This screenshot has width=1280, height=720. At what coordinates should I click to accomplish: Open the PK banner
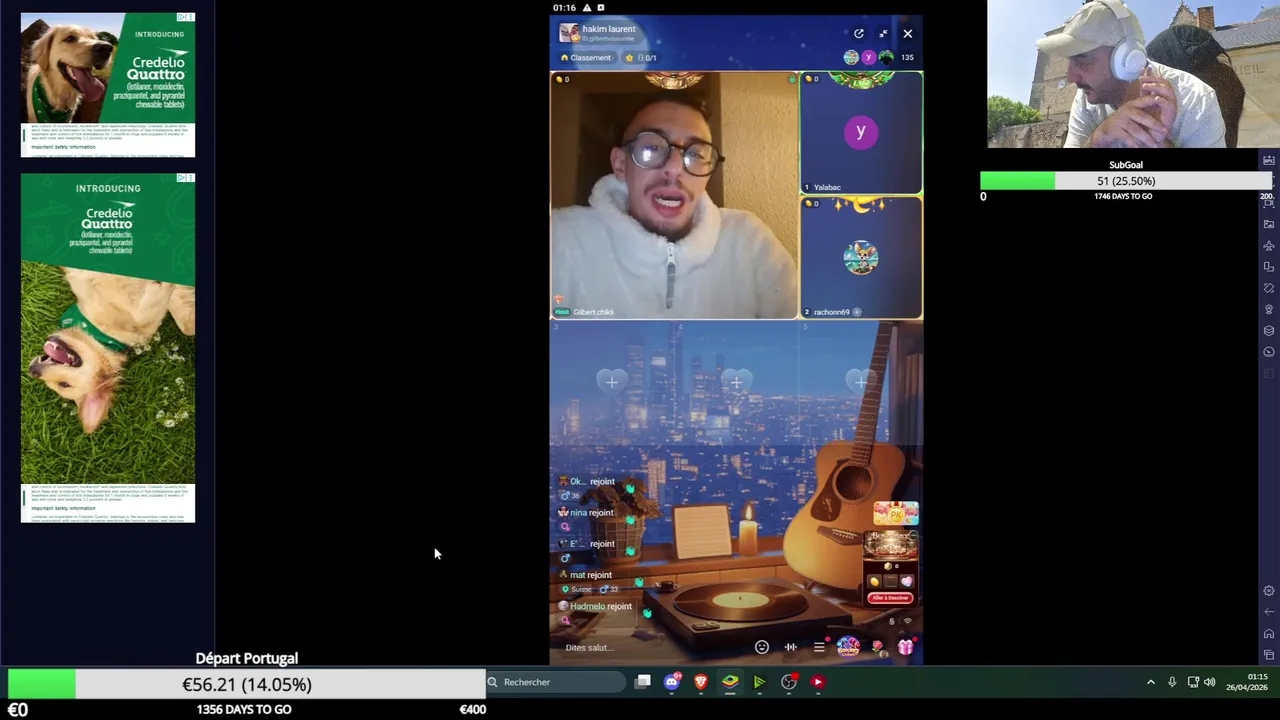[895, 514]
